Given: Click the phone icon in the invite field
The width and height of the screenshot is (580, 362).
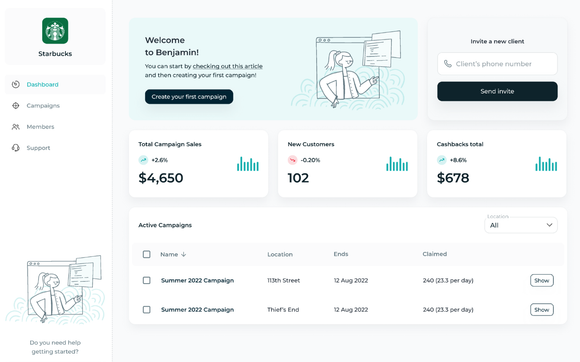Looking at the screenshot, I should [448, 64].
